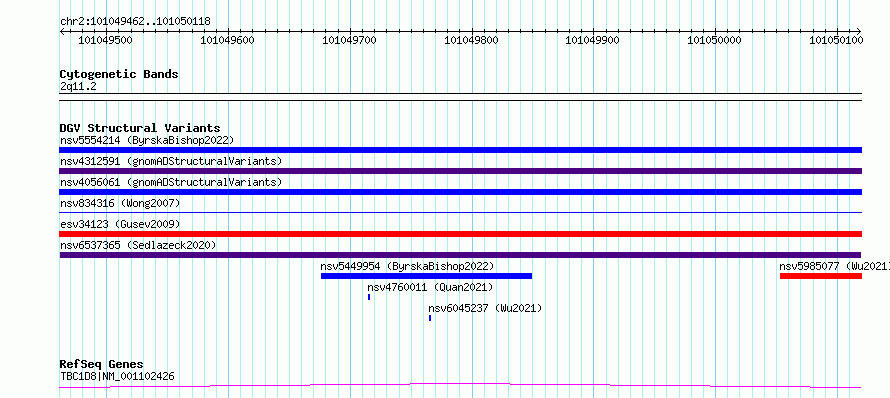890x398 pixels.
Task: Open the nsv5985077 (Wu2021) label
Action: pyautogui.click(x=834, y=266)
